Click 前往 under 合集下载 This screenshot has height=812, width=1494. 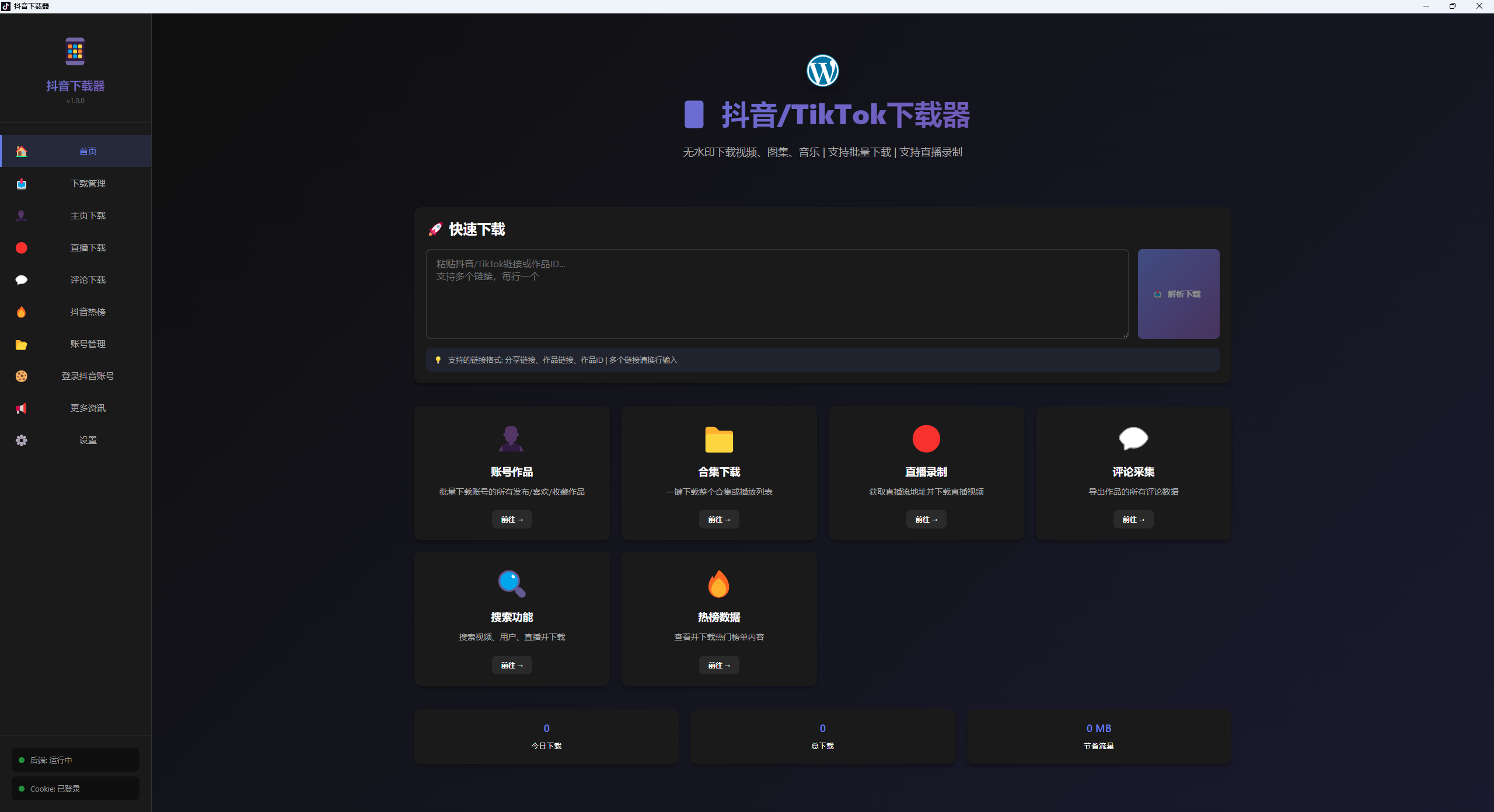pyautogui.click(x=719, y=519)
